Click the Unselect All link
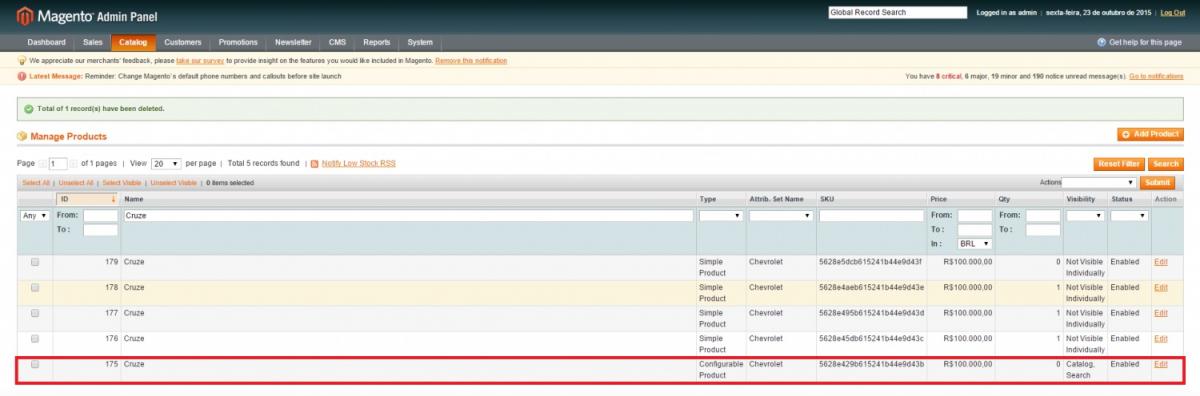Image resolution: width=1200 pixels, height=396 pixels. (76, 183)
